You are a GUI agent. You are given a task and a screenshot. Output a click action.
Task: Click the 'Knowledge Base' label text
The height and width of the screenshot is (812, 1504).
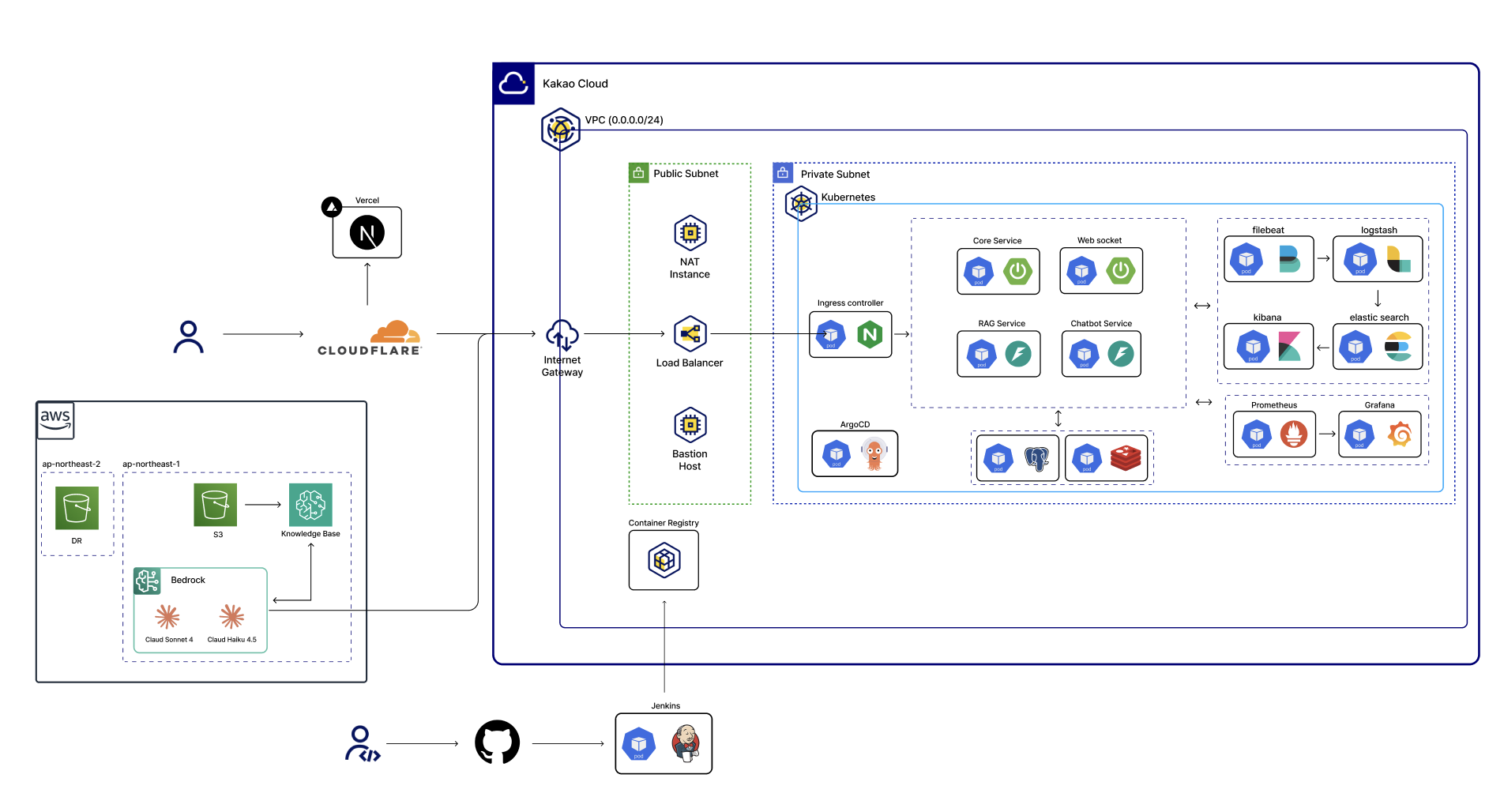point(310,534)
